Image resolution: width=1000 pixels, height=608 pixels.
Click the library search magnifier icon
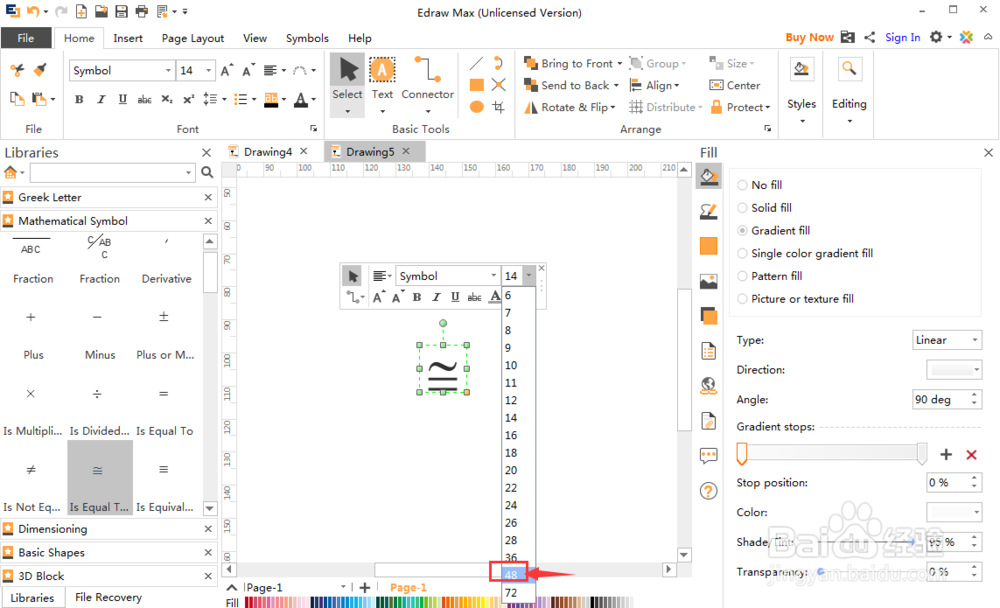[x=207, y=172]
